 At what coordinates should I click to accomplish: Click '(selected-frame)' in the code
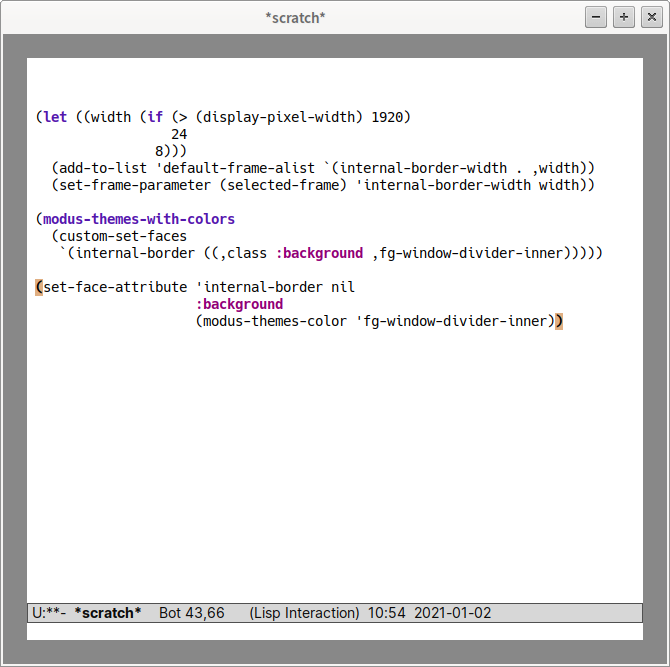click(283, 185)
